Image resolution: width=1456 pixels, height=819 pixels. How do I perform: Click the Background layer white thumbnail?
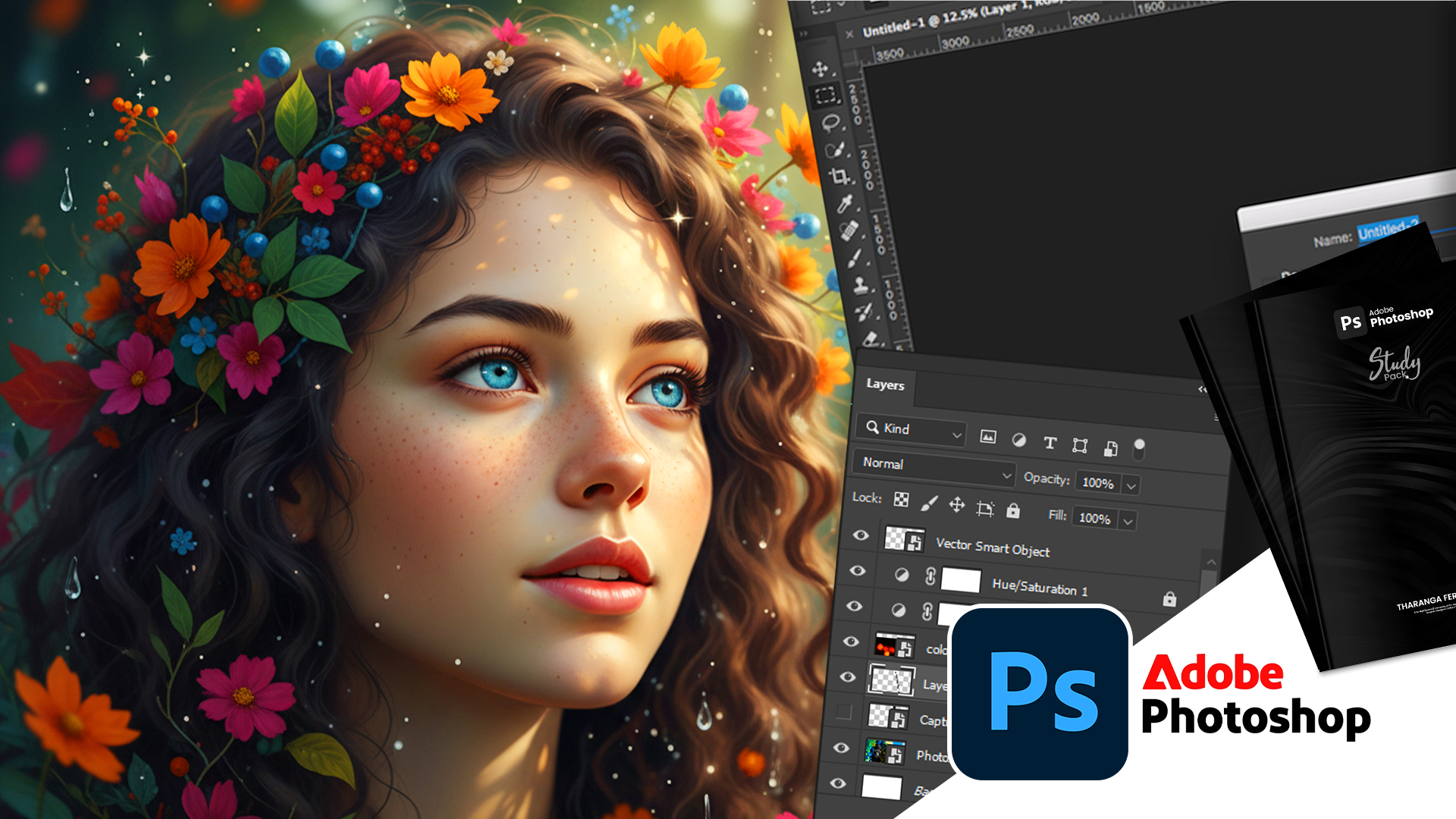[881, 788]
